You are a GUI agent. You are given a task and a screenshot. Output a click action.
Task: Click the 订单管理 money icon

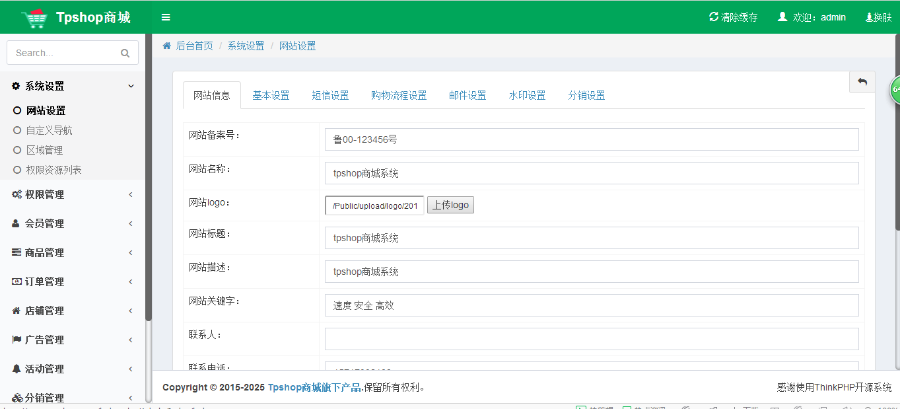16,281
